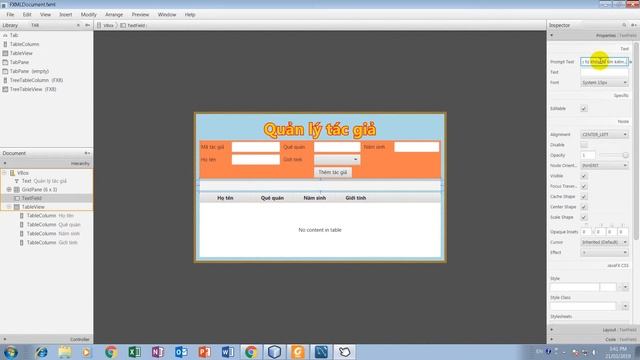
Task: Toggle the Editable checkbox
Action: 584,109
